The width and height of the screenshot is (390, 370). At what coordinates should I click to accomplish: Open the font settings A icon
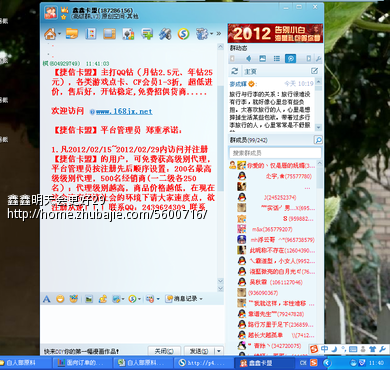[x=47, y=299]
